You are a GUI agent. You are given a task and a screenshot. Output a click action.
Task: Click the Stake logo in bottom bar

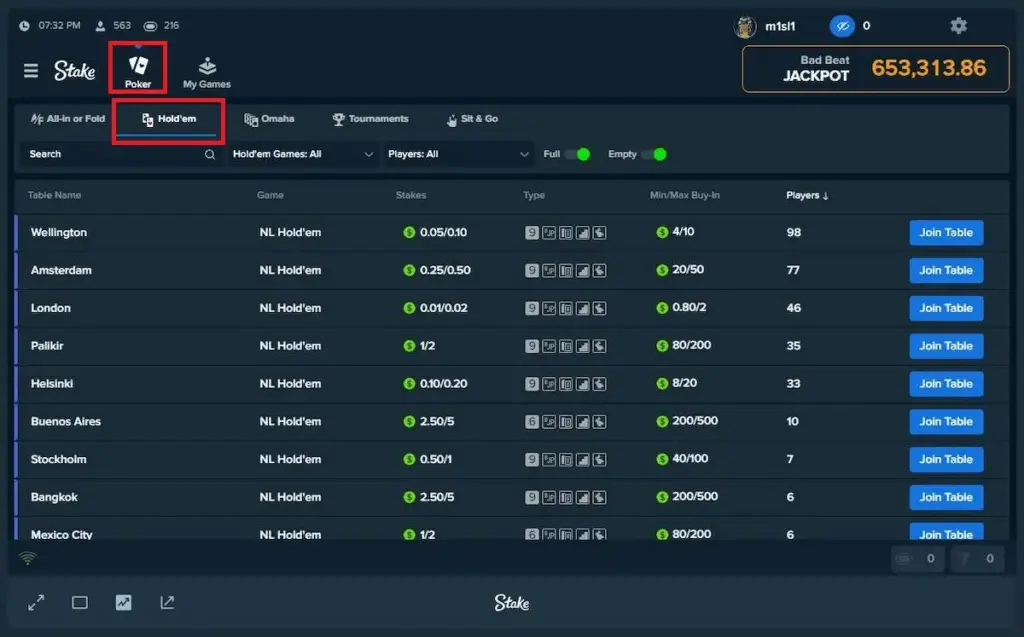tap(511, 602)
